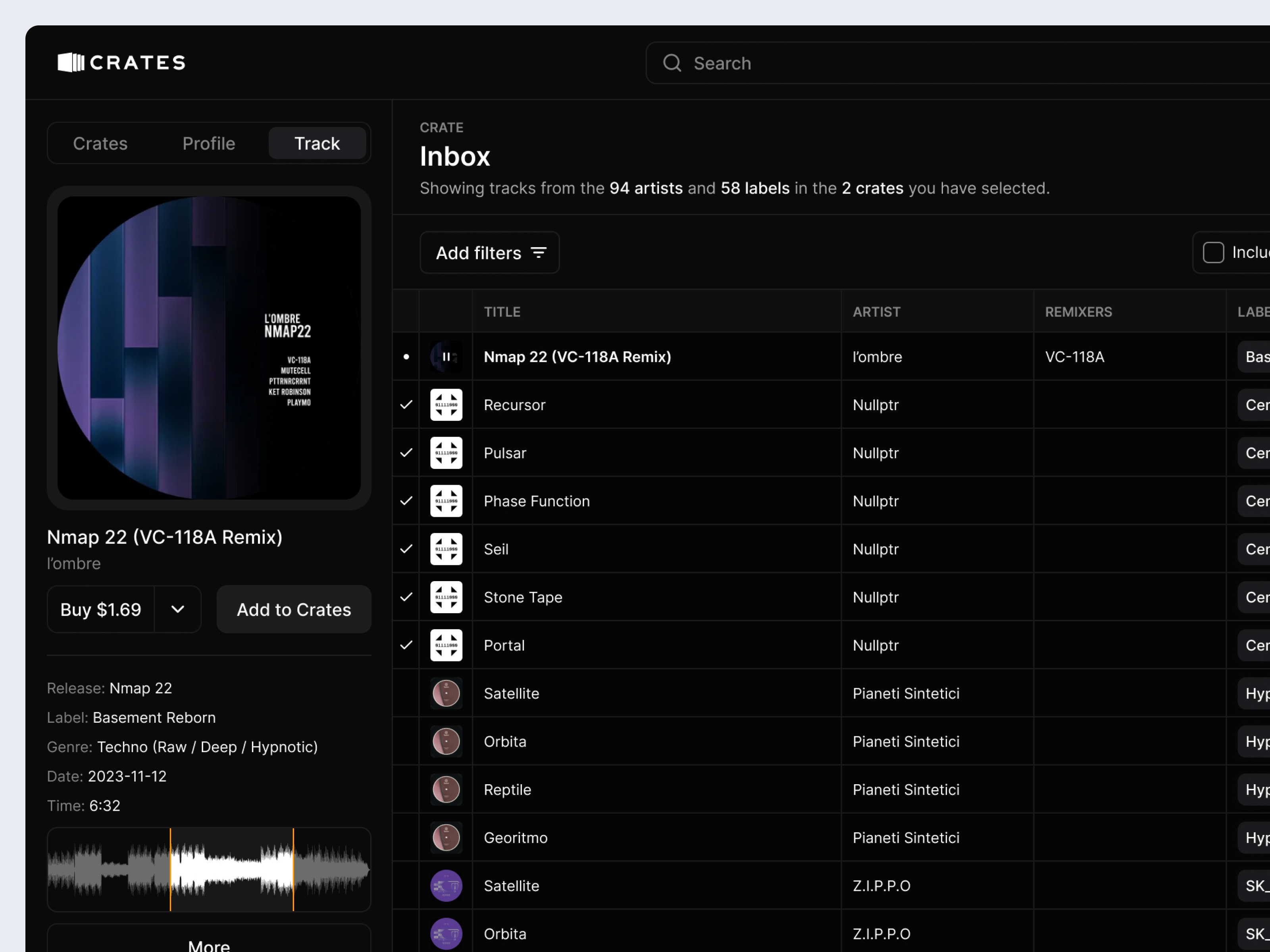Toggle the Include checkbox
The width and height of the screenshot is (1270, 952).
pyautogui.click(x=1213, y=253)
